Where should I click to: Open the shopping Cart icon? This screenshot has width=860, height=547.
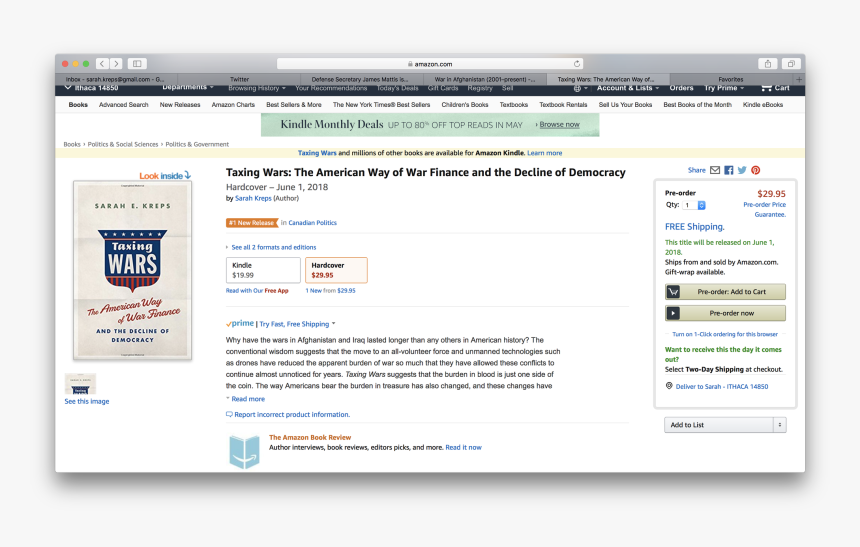tap(766, 88)
